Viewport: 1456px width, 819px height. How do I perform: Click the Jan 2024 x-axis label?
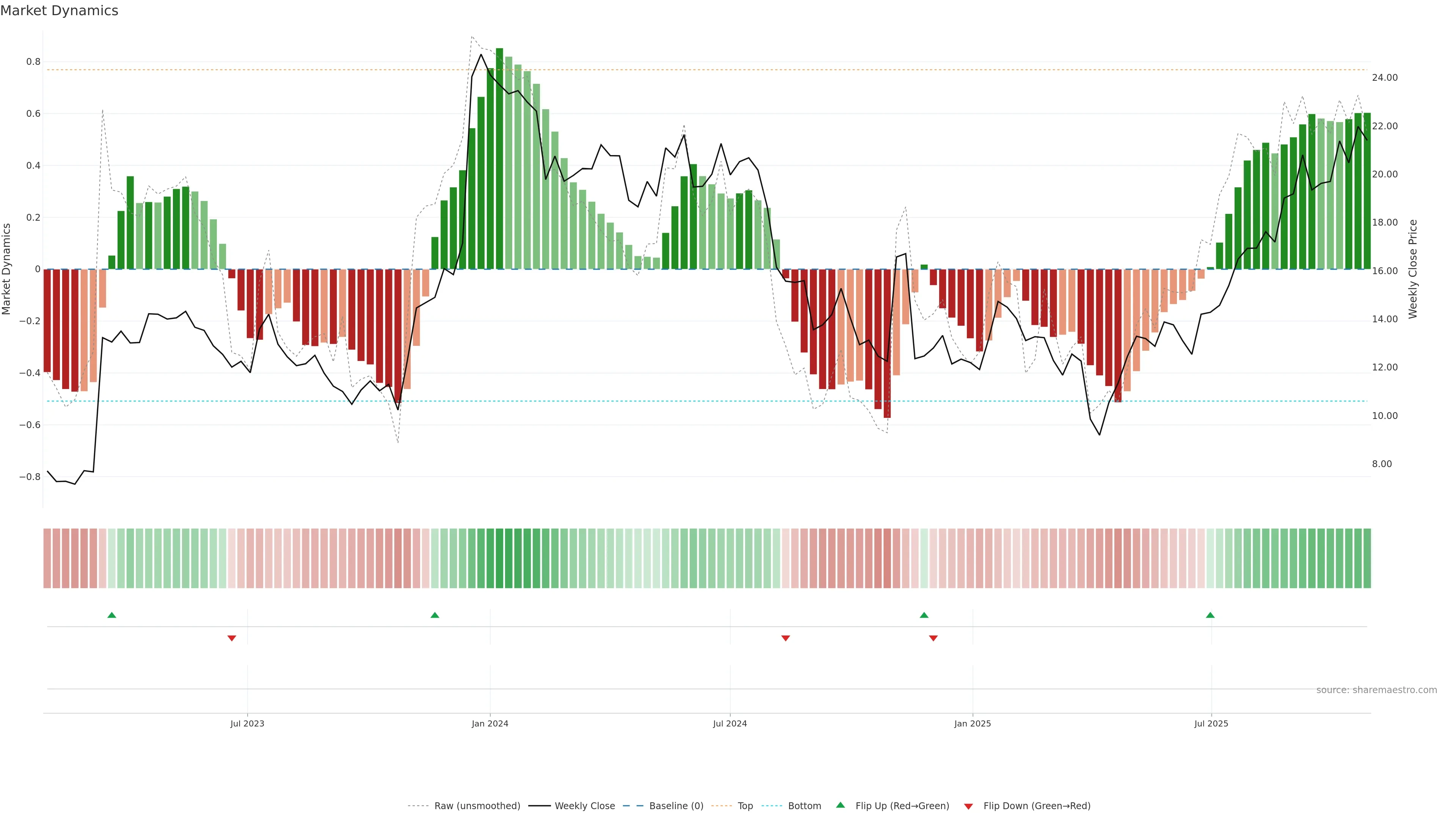(490, 723)
